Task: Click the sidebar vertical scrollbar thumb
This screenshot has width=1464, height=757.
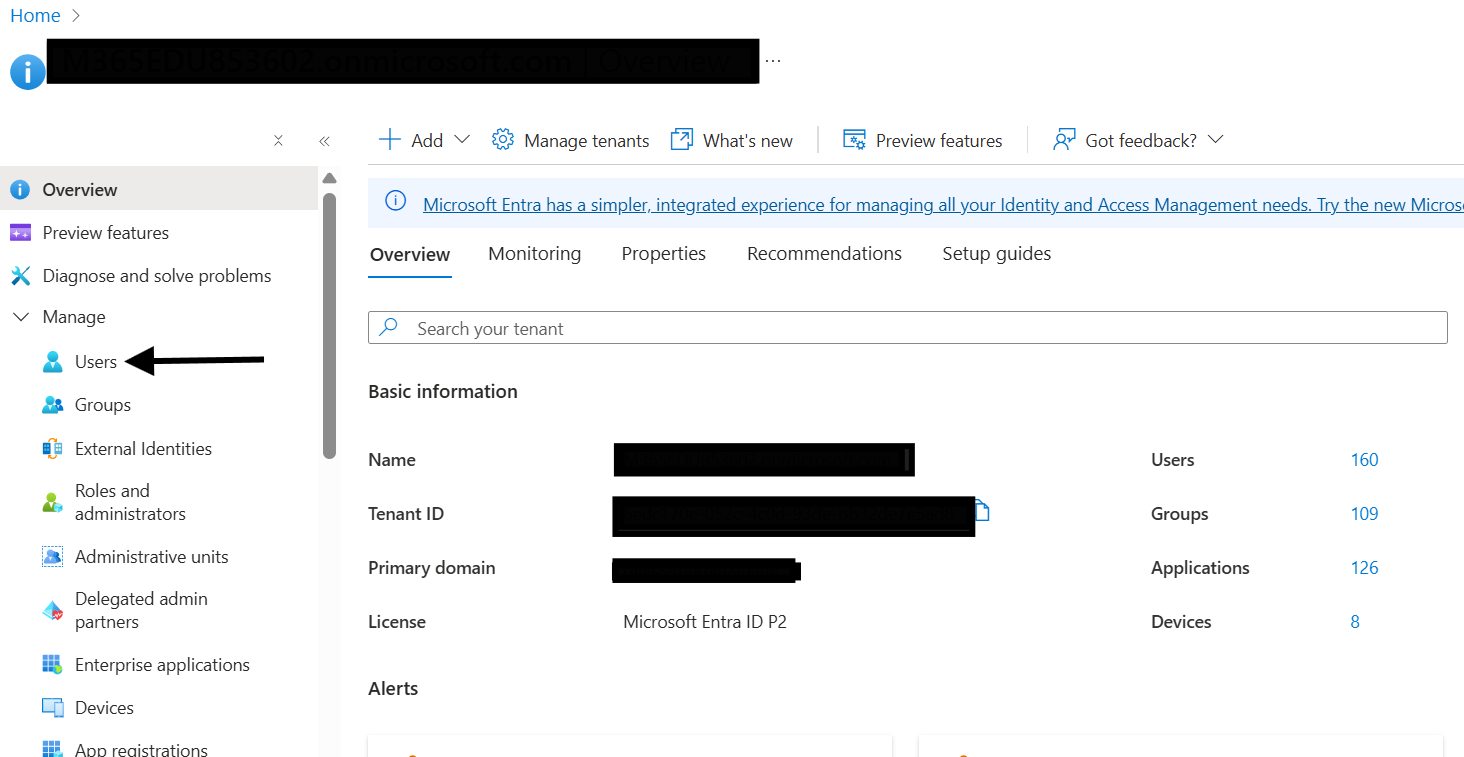Action: [x=330, y=325]
